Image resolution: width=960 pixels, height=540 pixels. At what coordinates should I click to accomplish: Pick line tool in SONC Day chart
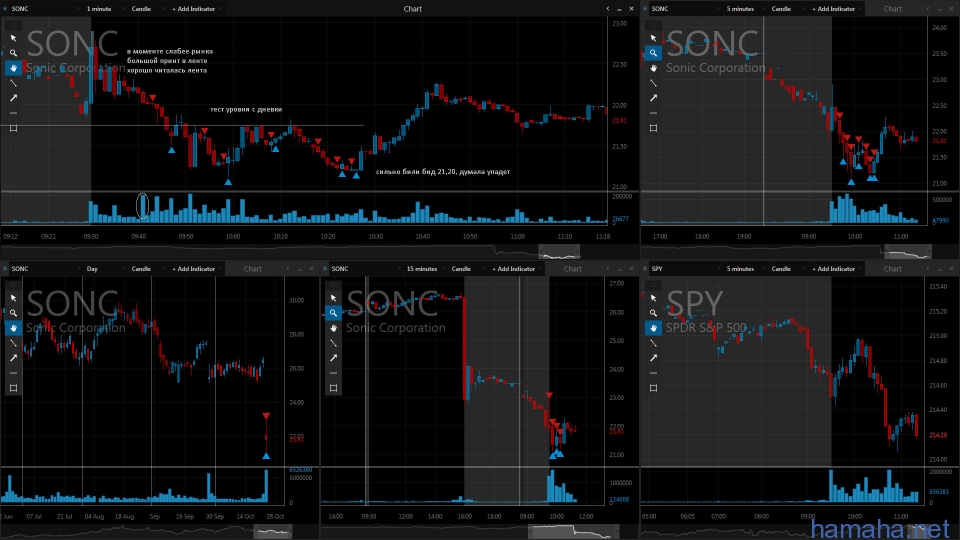tap(13, 343)
